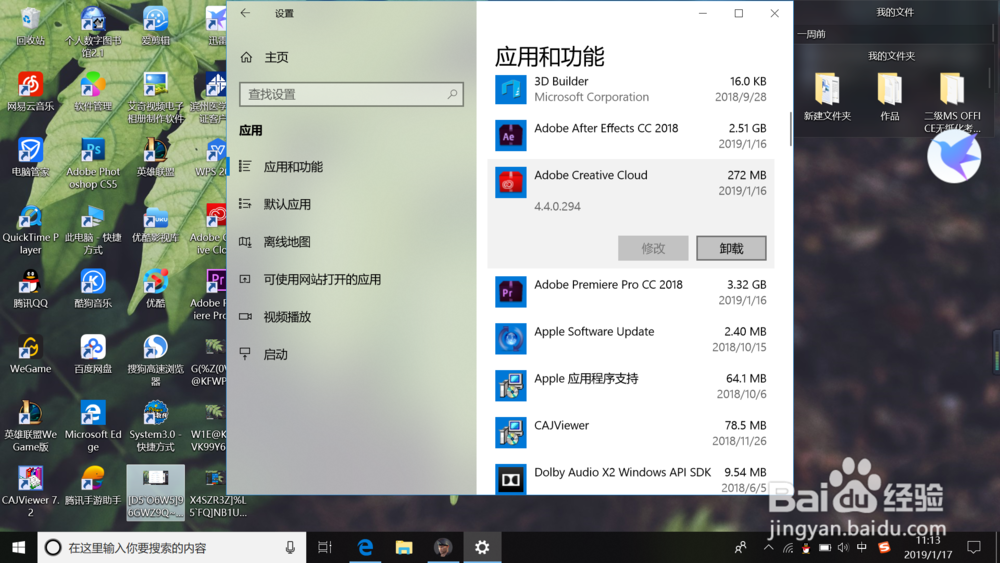1000x563 pixels.
Task: Select the Apple Software Update icon
Action: 511,339
